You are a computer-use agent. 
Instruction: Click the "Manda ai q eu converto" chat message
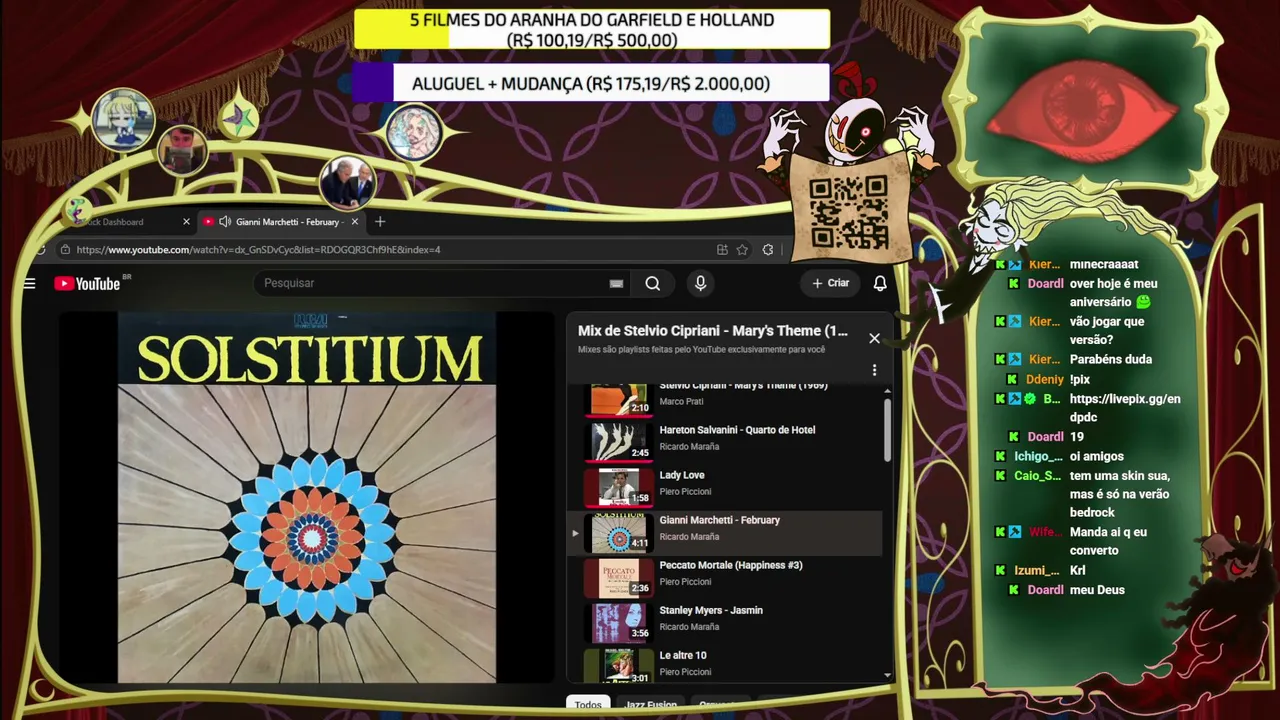[x=1108, y=541]
